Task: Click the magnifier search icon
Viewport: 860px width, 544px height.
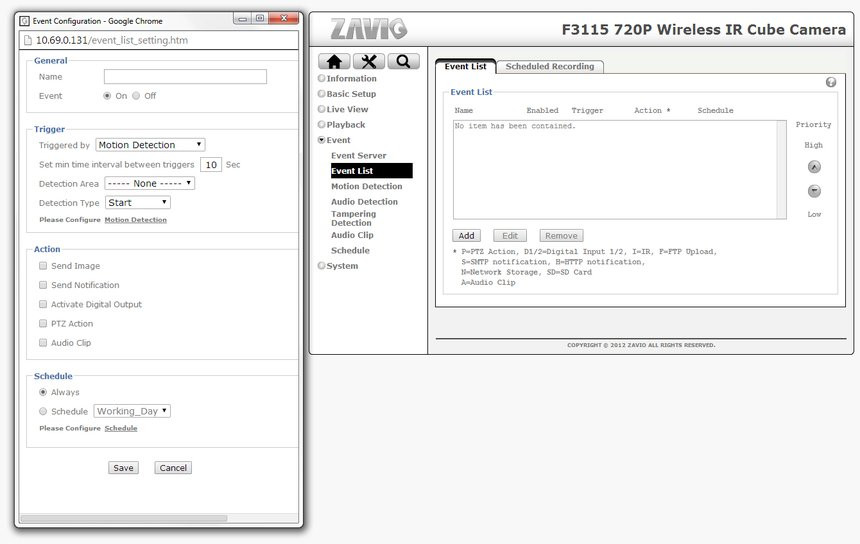Action: click(x=403, y=61)
